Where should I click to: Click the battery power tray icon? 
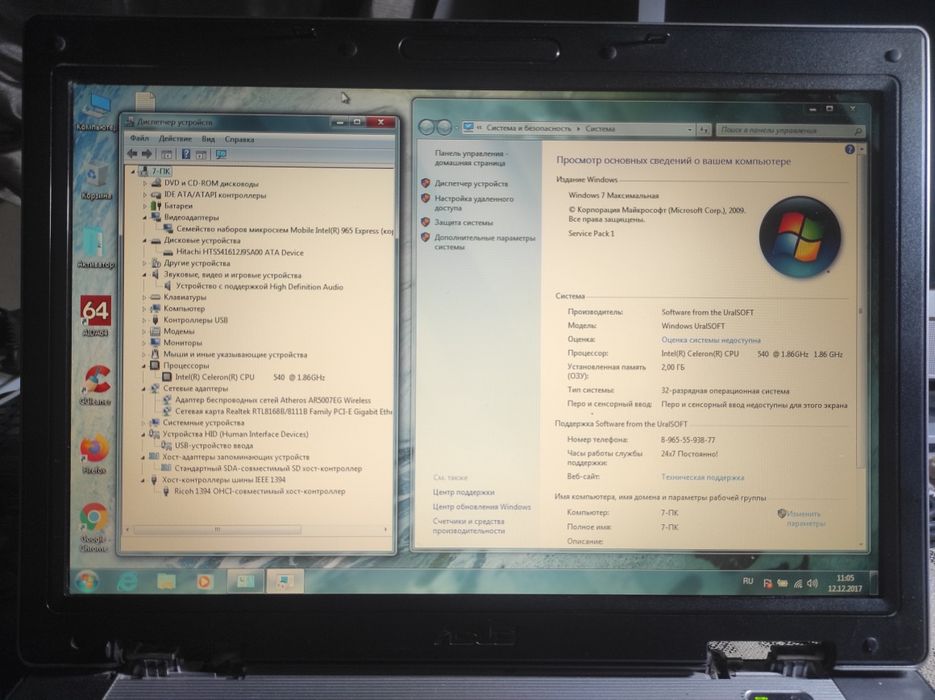pos(782,583)
